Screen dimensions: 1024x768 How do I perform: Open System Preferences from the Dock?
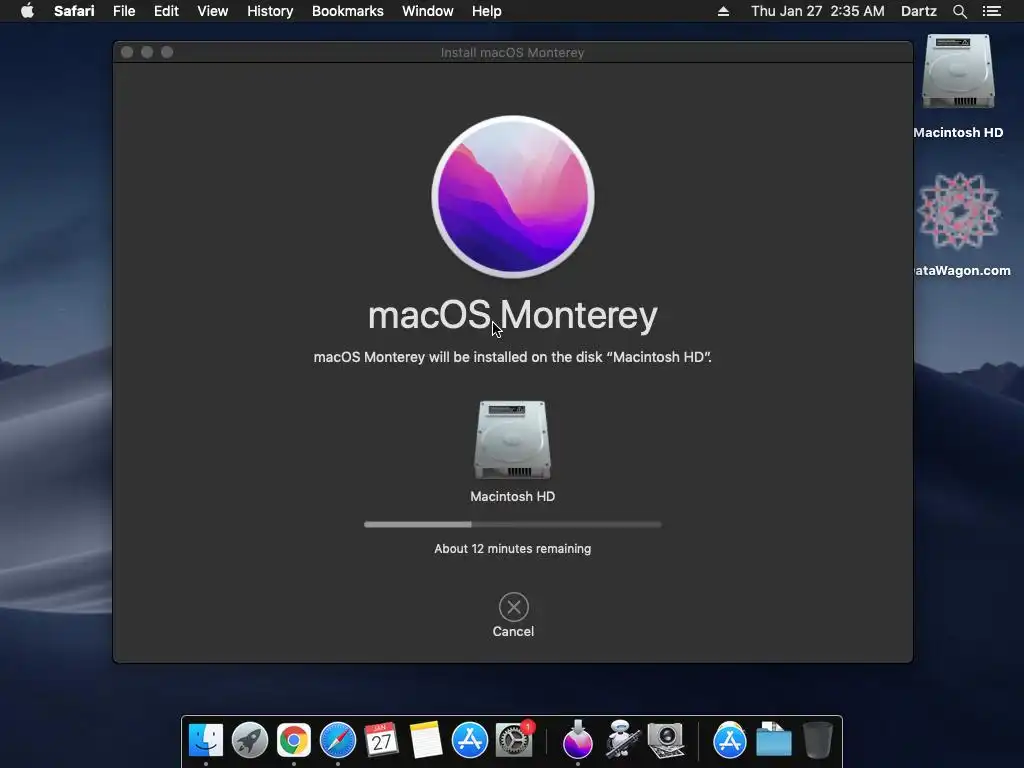(x=513, y=740)
